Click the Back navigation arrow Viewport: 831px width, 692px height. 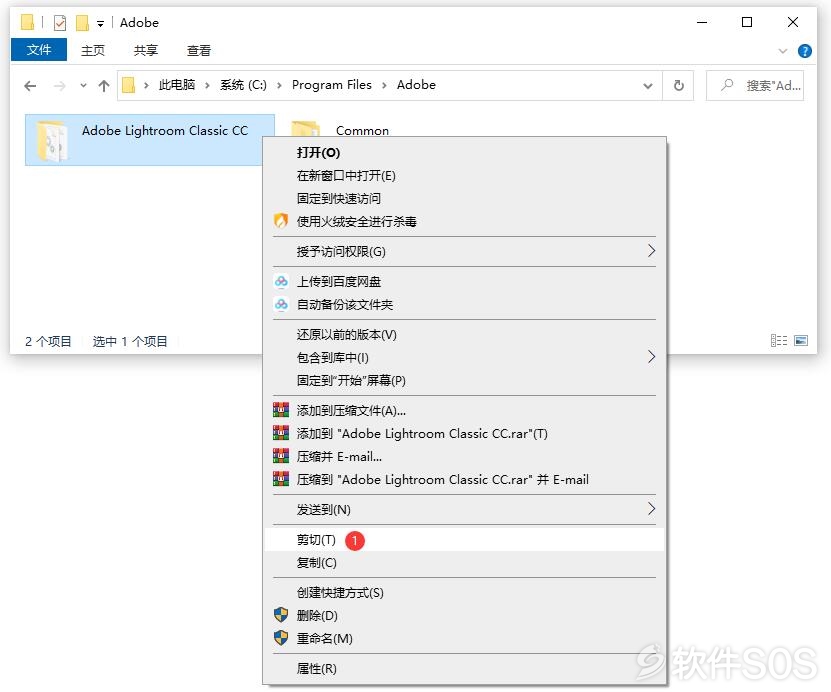pyautogui.click(x=30, y=85)
